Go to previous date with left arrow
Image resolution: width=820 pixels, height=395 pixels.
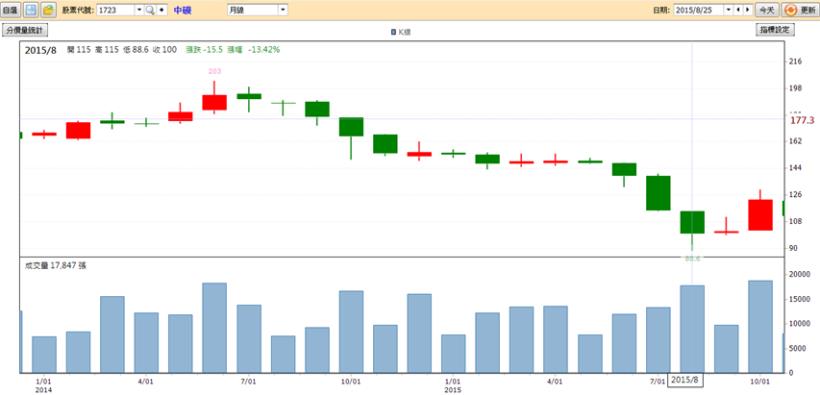click(738, 10)
